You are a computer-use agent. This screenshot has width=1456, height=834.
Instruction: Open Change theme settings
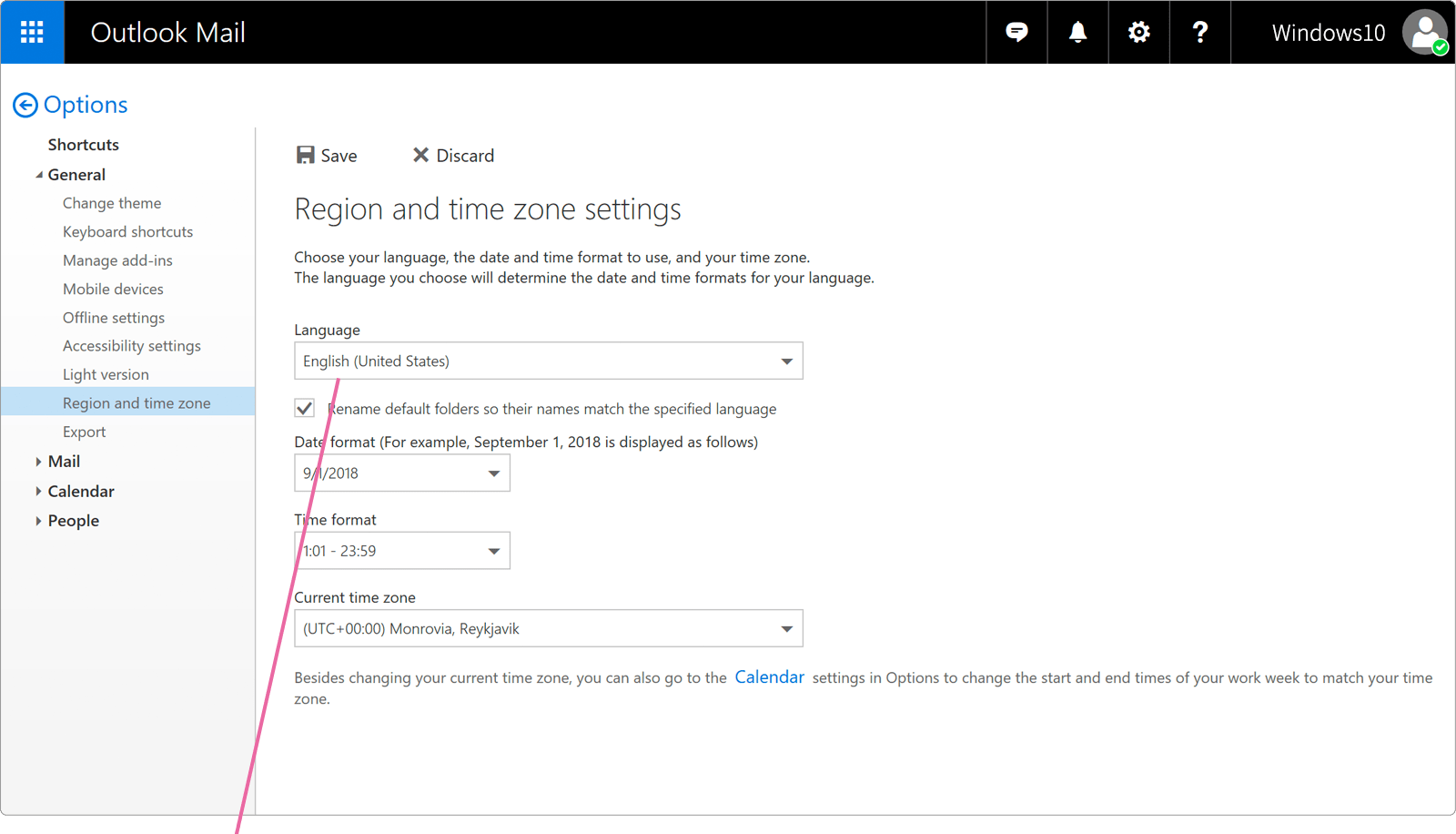pyautogui.click(x=112, y=203)
